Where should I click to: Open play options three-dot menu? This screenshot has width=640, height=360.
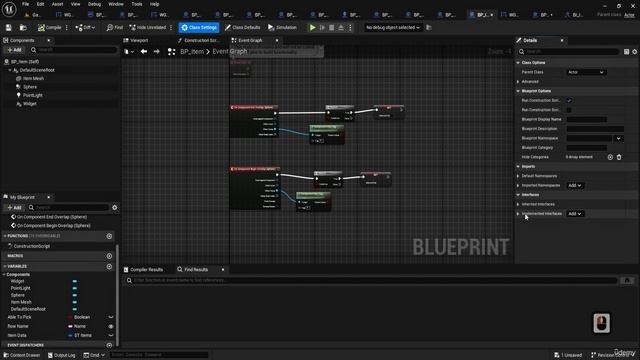coord(350,27)
